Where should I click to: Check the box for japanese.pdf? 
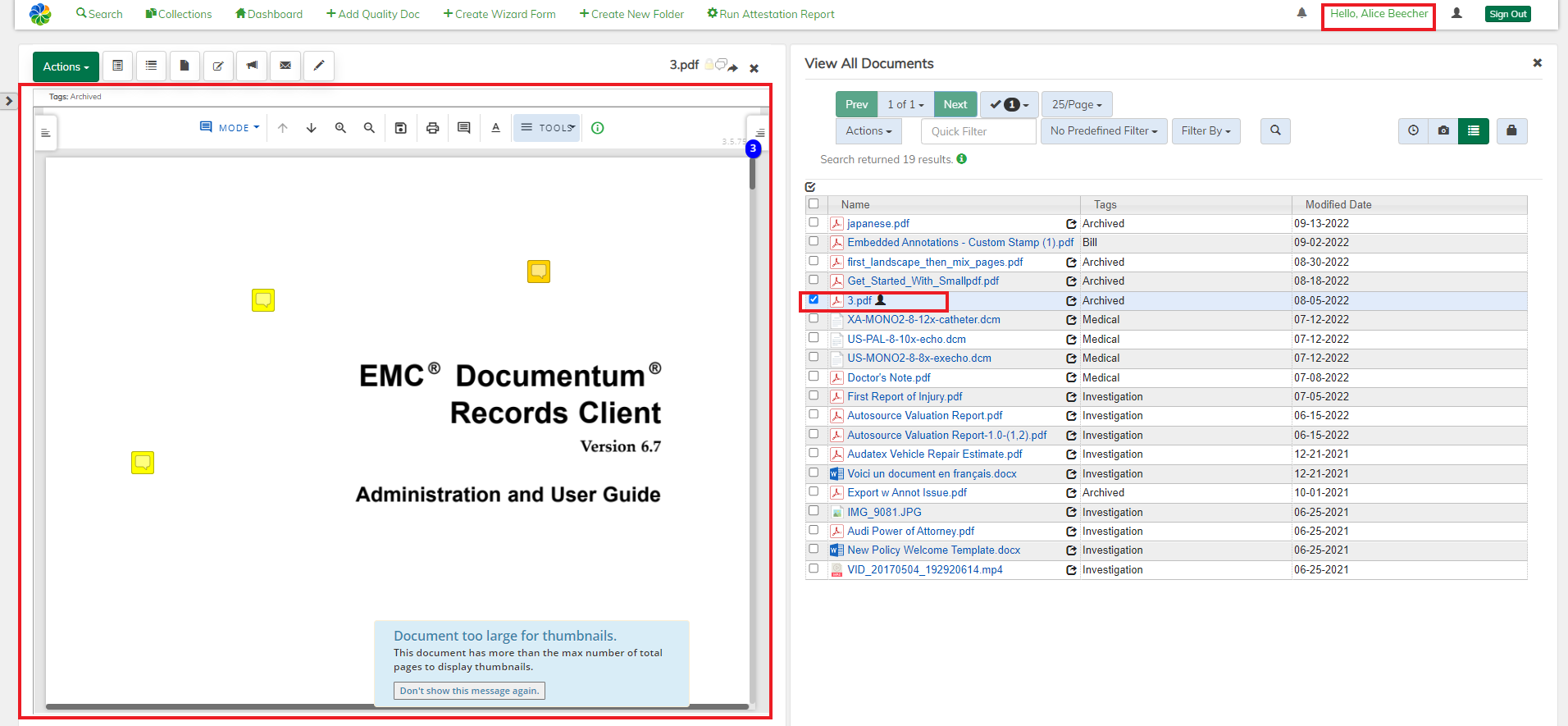tap(814, 222)
